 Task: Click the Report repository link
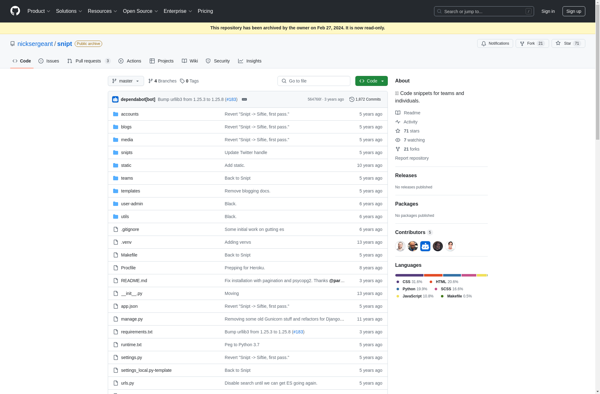click(x=412, y=158)
